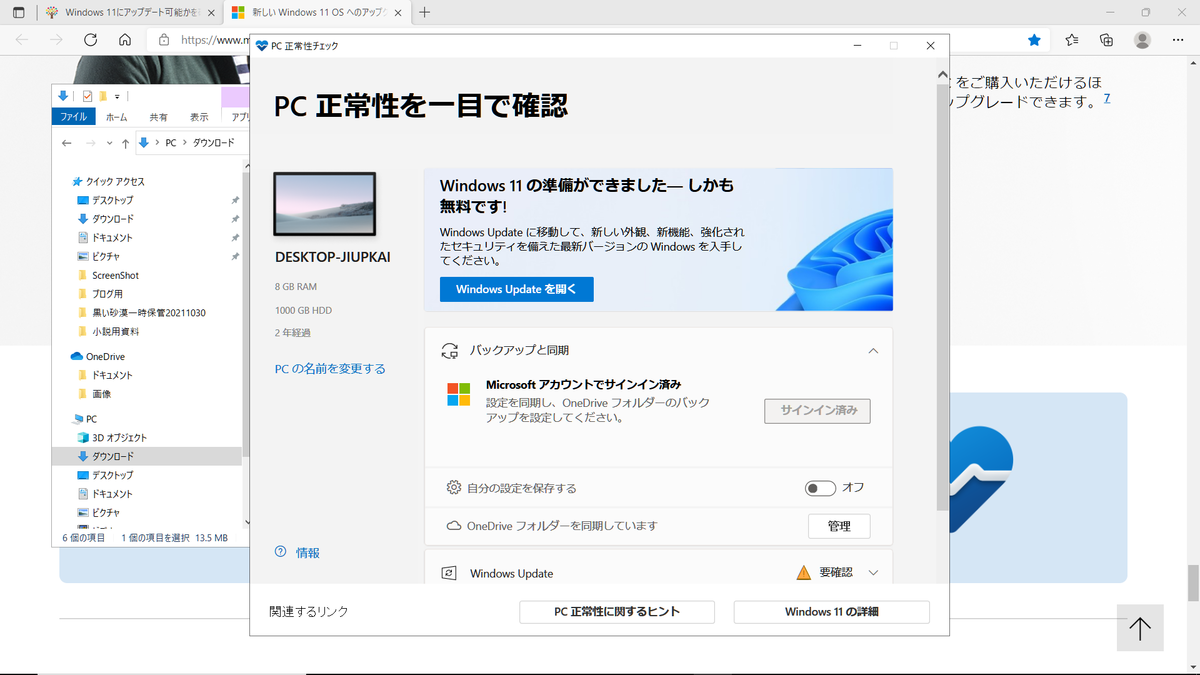Click the サインイン済み button
Image resolution: width=1200 pixels, height=675 pixels.
point(818,411)
